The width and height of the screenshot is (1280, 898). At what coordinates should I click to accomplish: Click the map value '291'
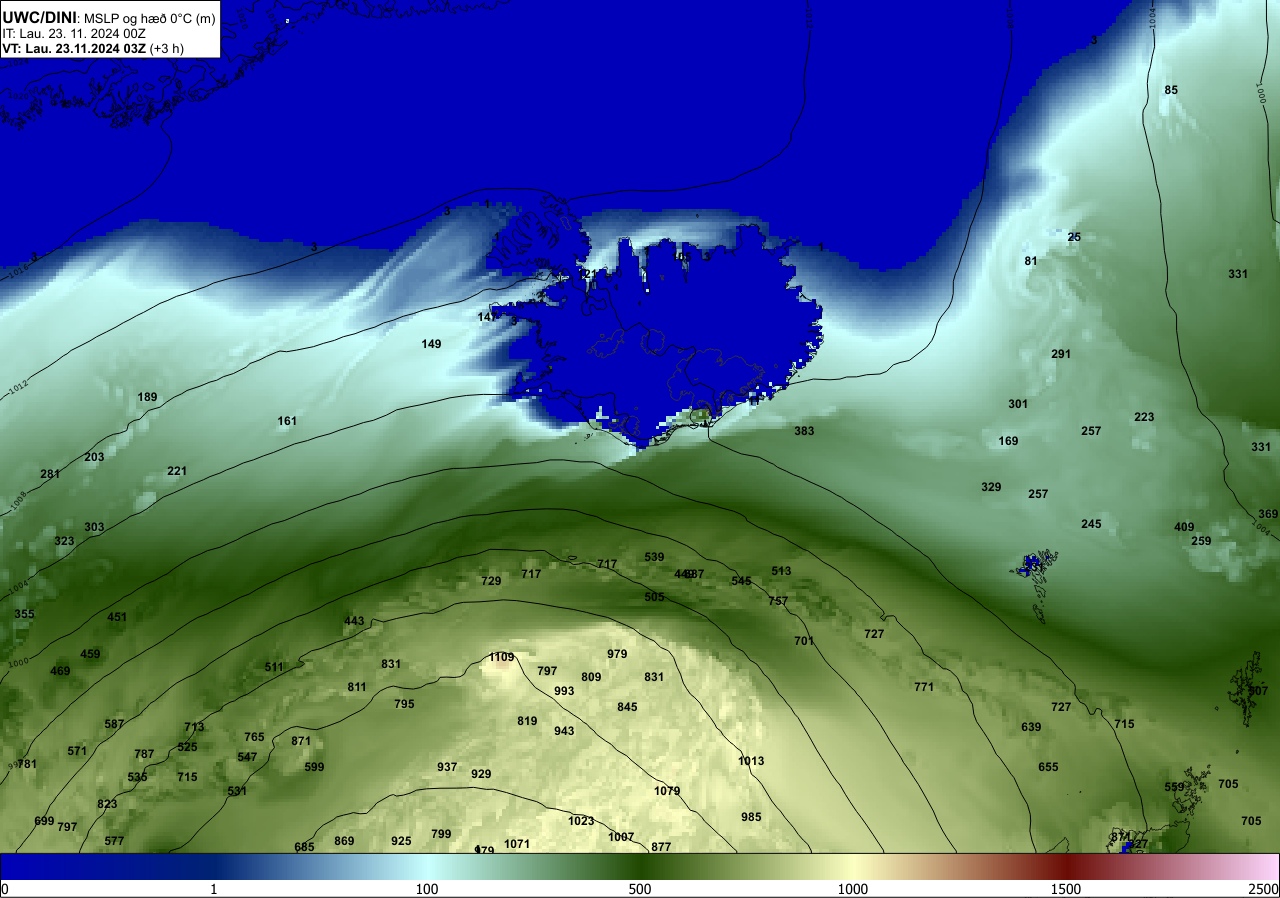tap(1061, 354)
